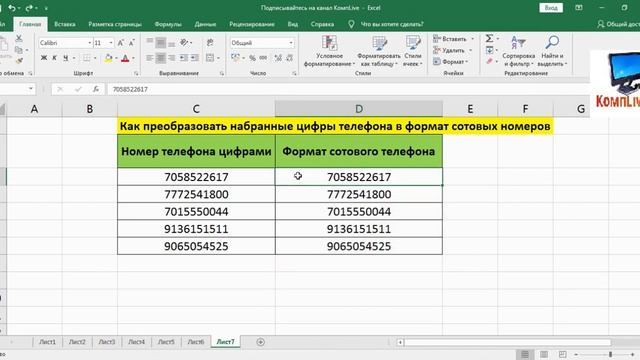This screenshot has width=640, height=360.
Task: Click the Общий доступ share button
Action: coord(618,24)
